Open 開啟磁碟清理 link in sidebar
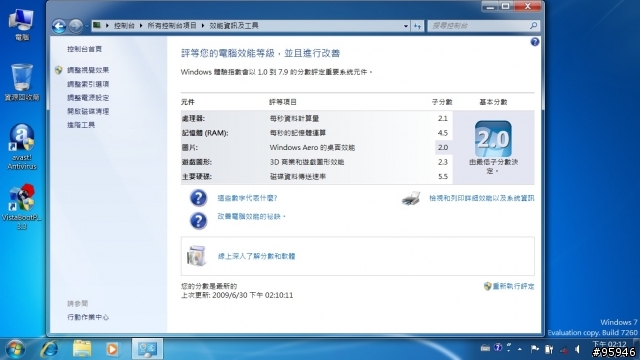This screenshot has height=360, width=640. point(88,111)
